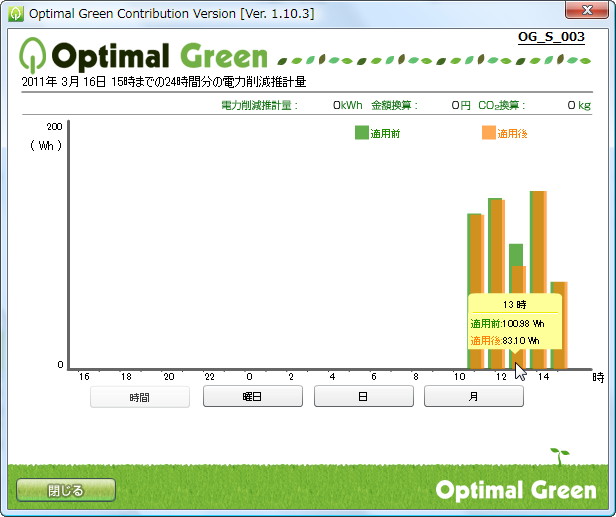
Task: Click the white Optimal Green footer logo
Action: [516, 491]
